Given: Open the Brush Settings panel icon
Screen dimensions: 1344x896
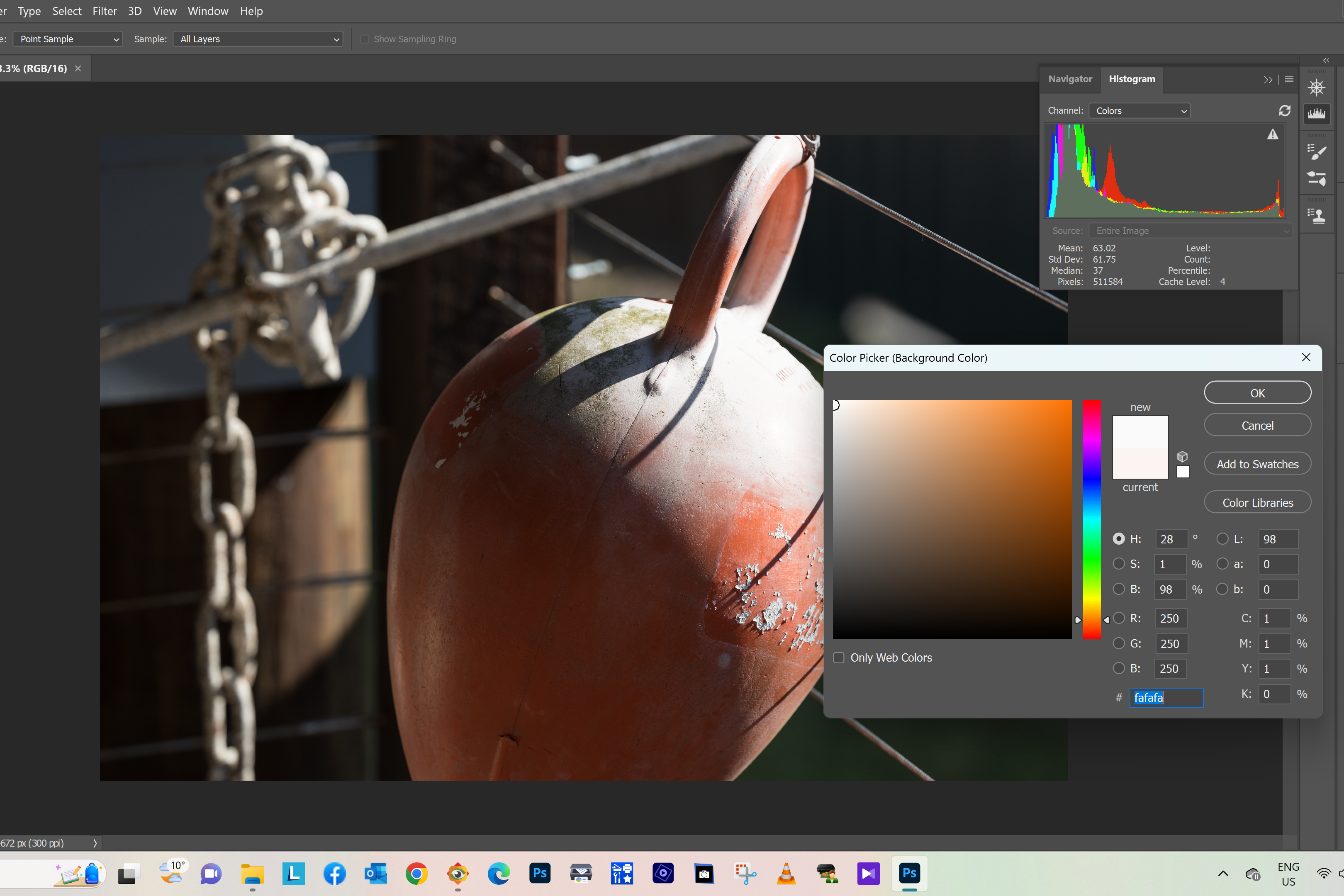Looking at the screenshot, I should 1316,152.
